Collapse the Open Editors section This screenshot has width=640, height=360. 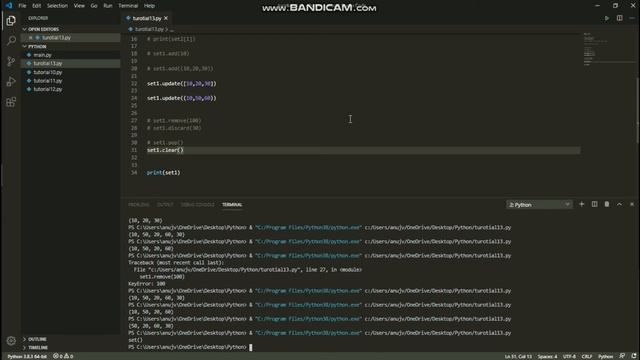coord(71,29)
